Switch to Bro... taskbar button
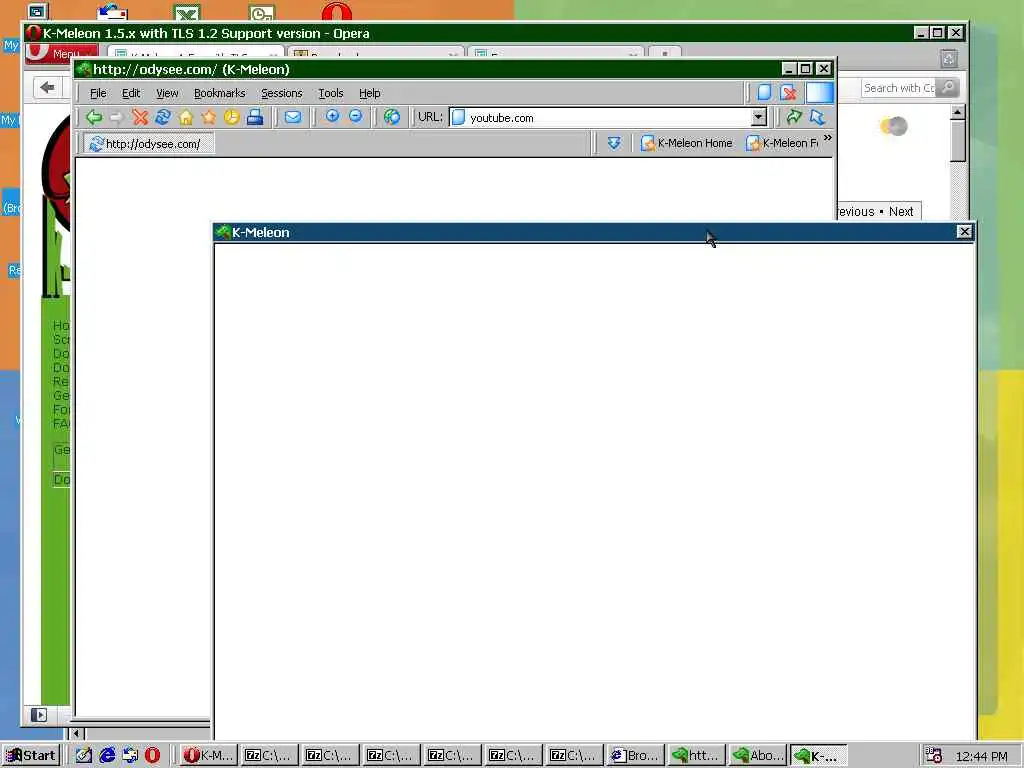Image resolution: width=1024 pixels, height=768 pixels. click(635, 756)
